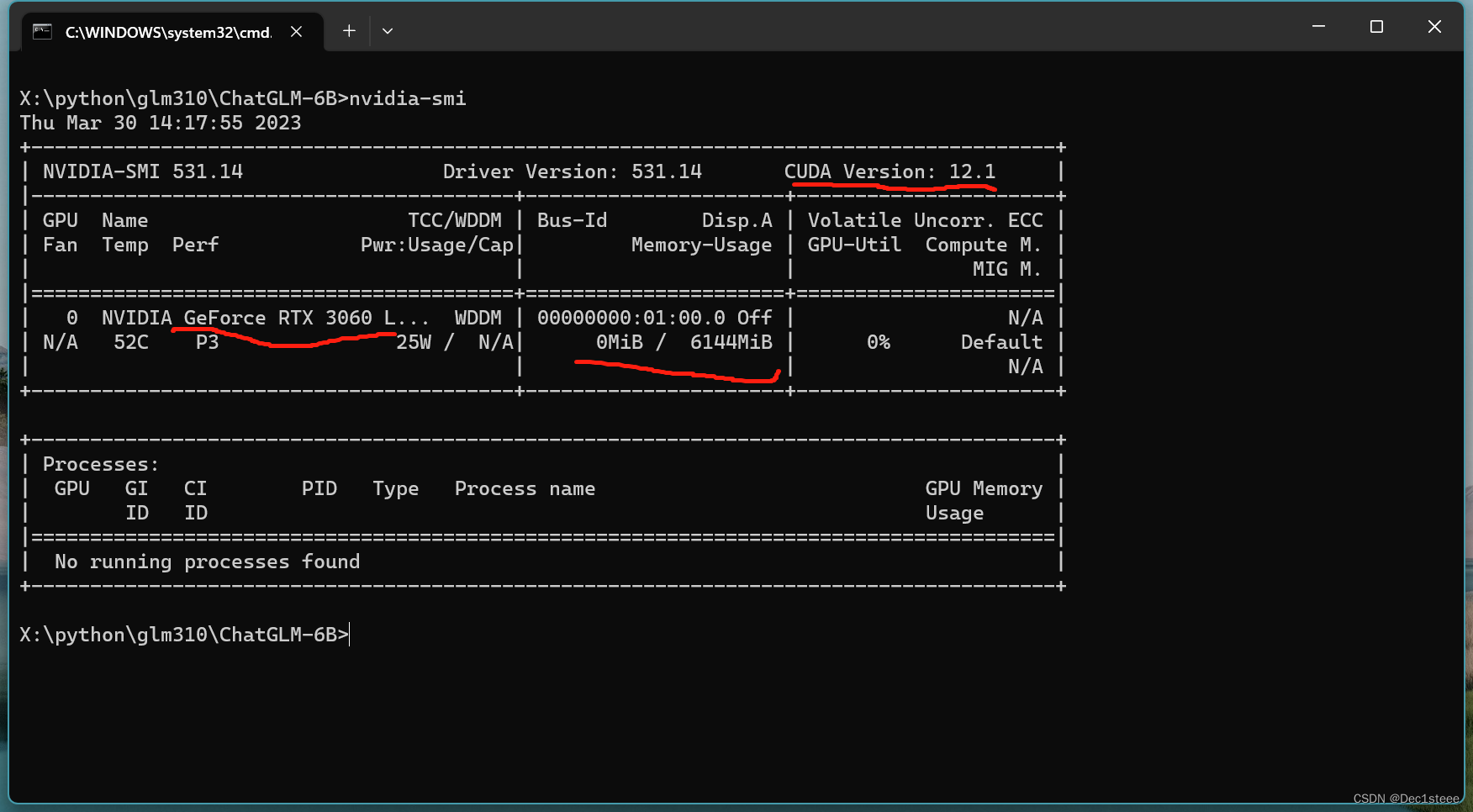Click 'NVIDIA-SMI 531.14' header text
The image size is (1473, 812).
143,171
